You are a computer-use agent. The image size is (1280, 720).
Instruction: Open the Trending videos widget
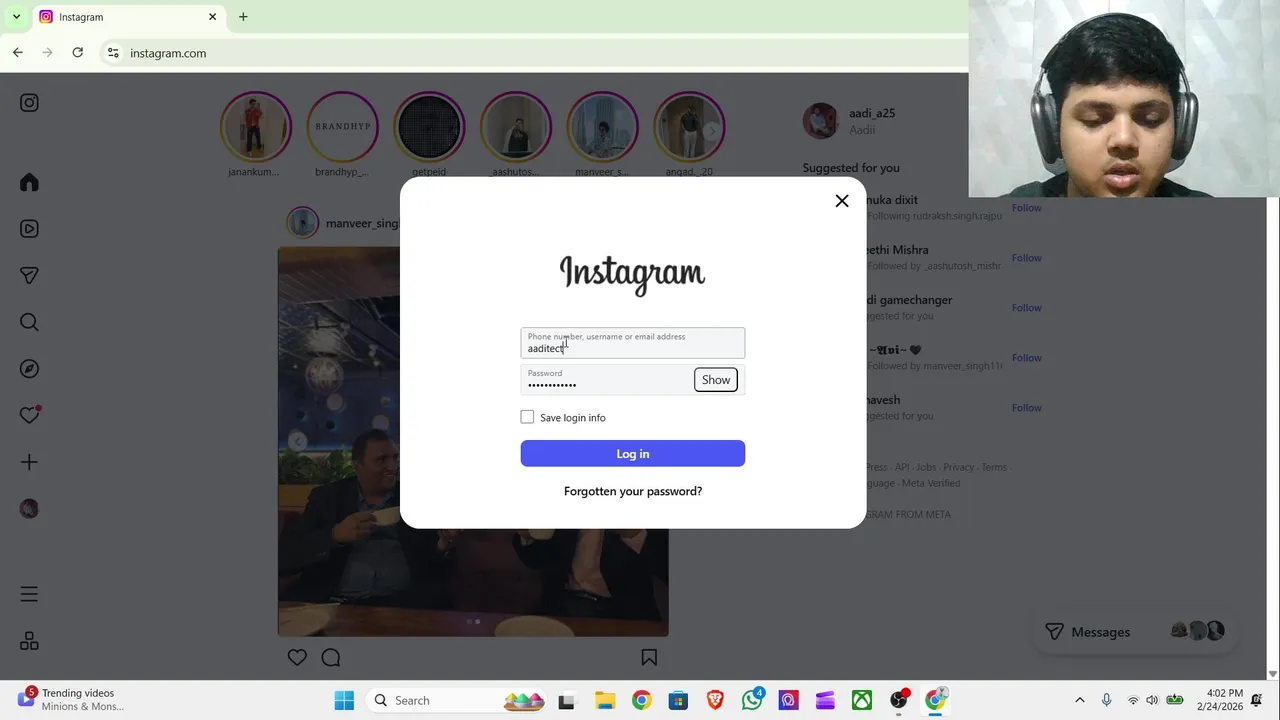point(72,700)
